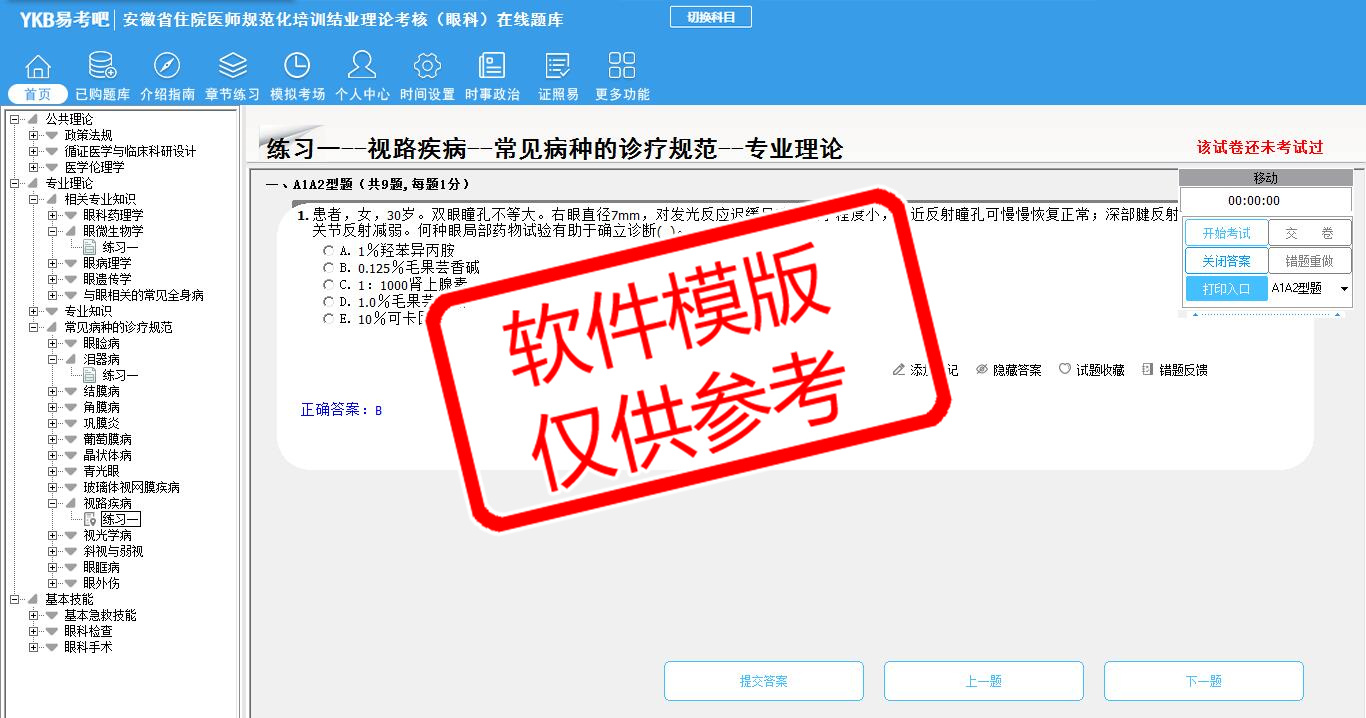Select 练习一 under 泪器病 in tree
The width and height of the screenshot is (1366, 718).
(119, 375)
